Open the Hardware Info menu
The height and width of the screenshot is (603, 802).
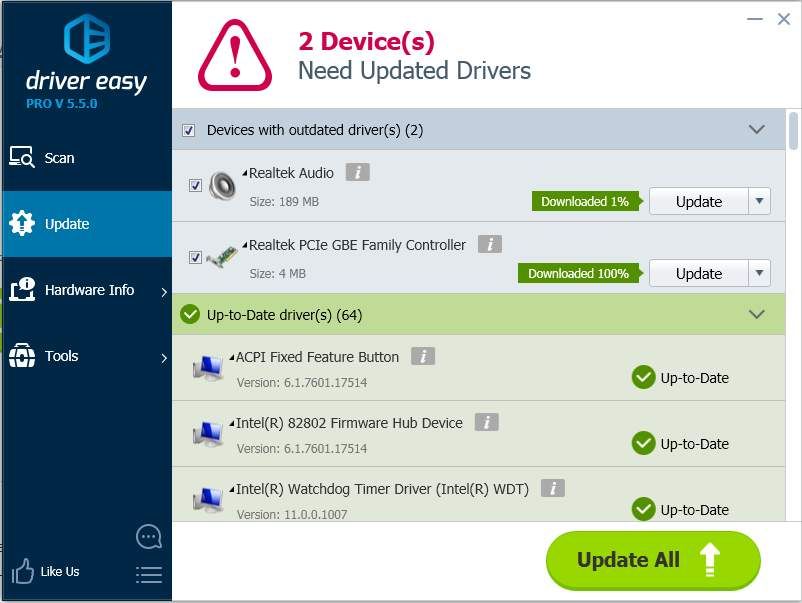(88, 290)
